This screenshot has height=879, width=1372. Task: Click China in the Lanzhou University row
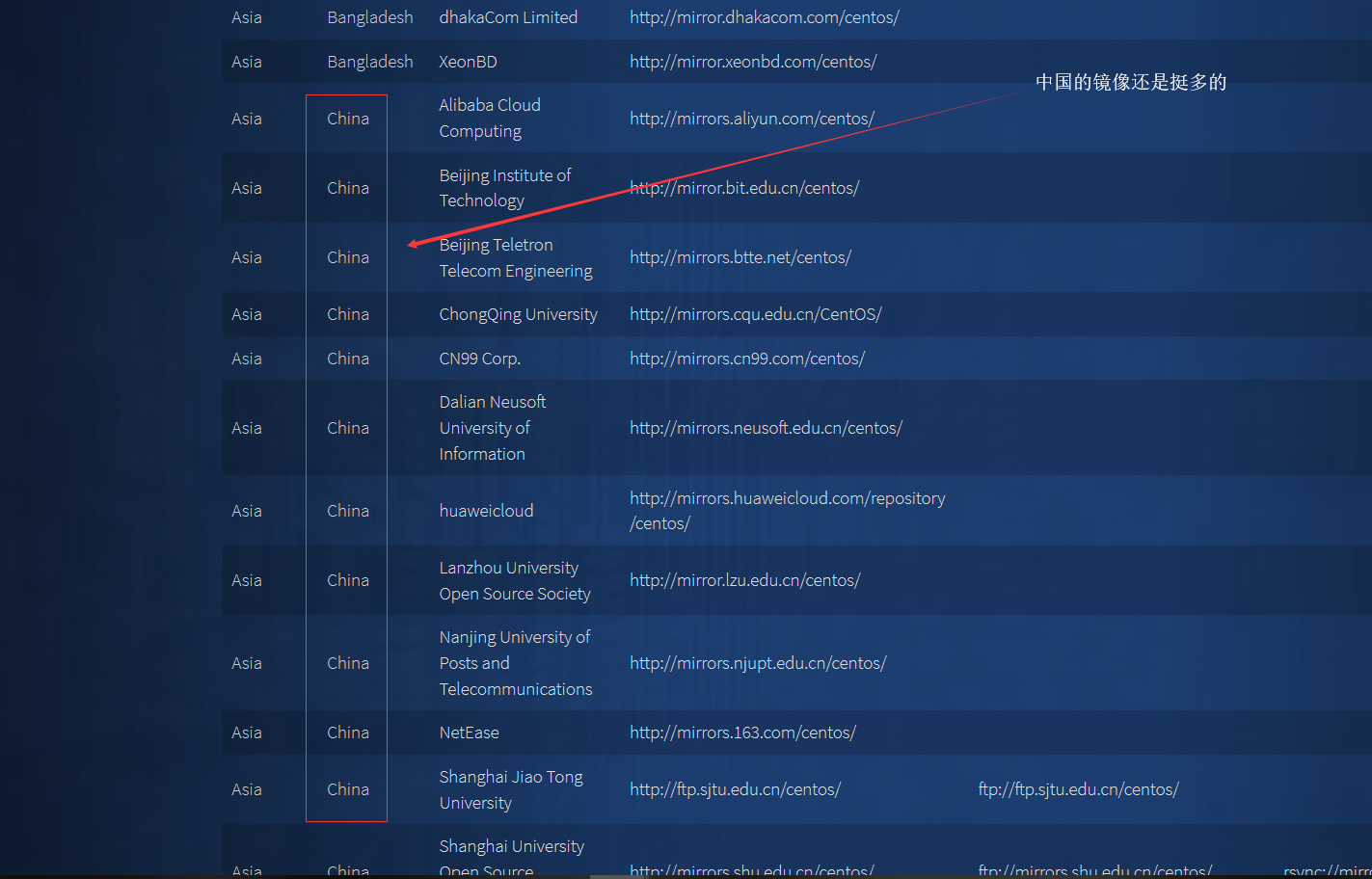(x=348, y=580)
